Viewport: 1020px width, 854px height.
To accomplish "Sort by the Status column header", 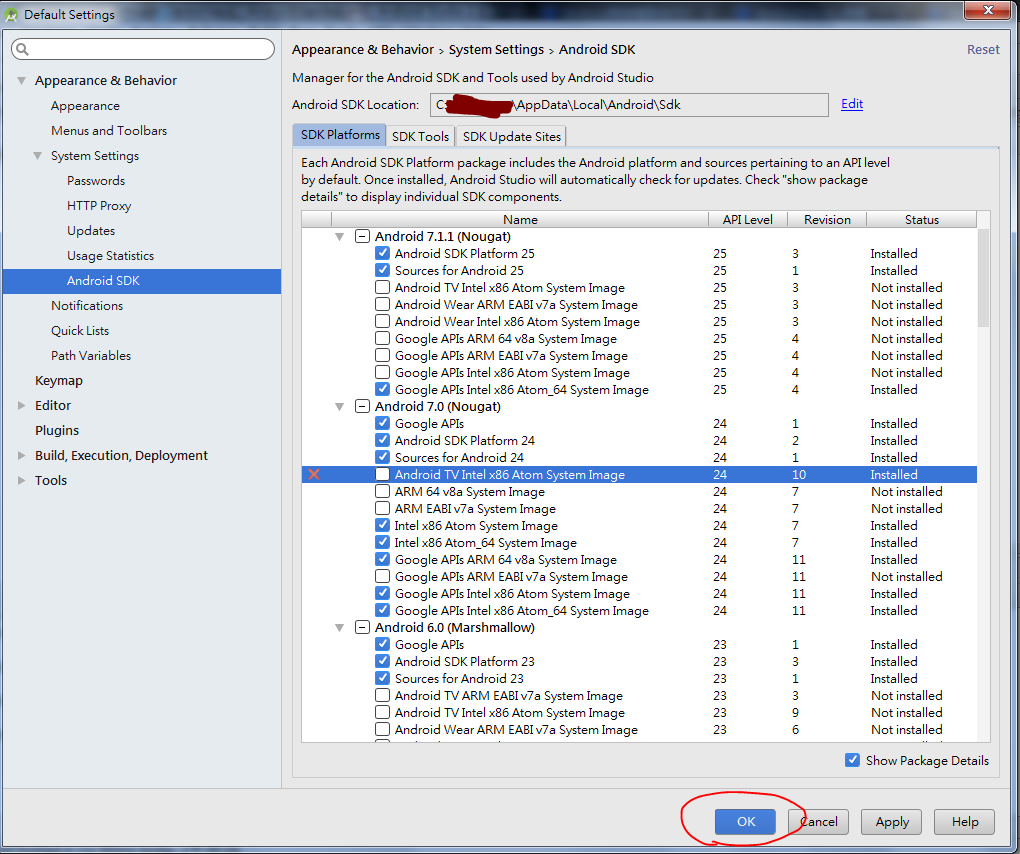I will (921, 220).
